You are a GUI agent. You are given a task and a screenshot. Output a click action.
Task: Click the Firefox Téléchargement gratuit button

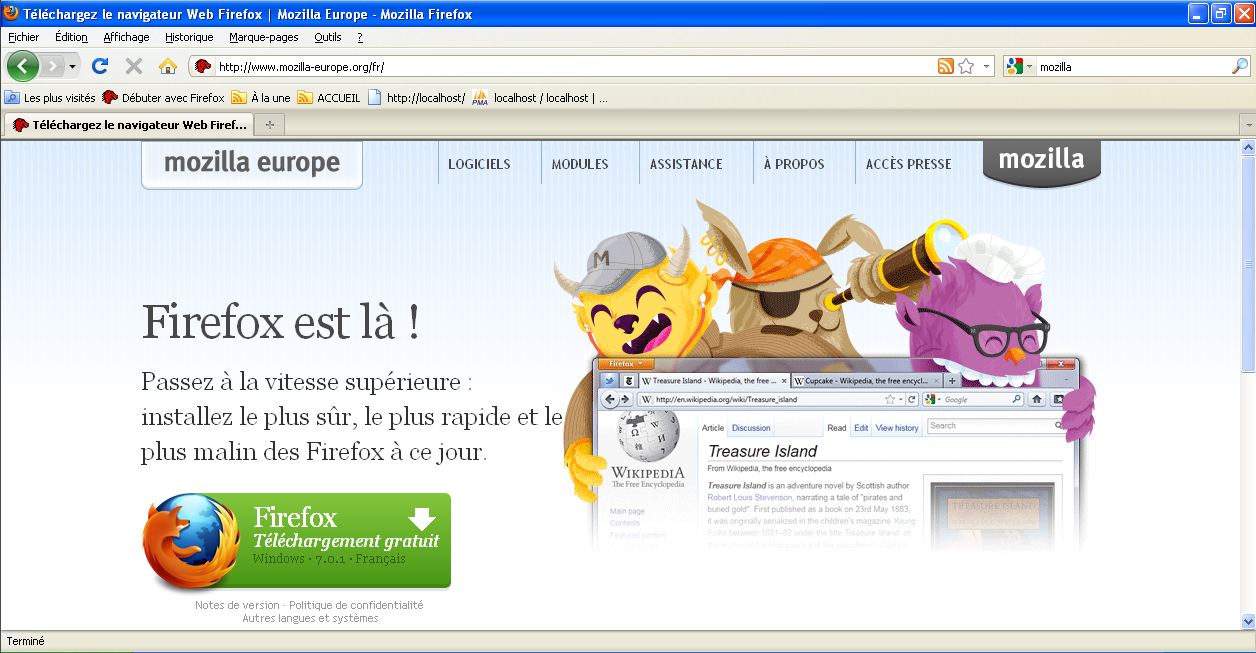coord(297,541)
